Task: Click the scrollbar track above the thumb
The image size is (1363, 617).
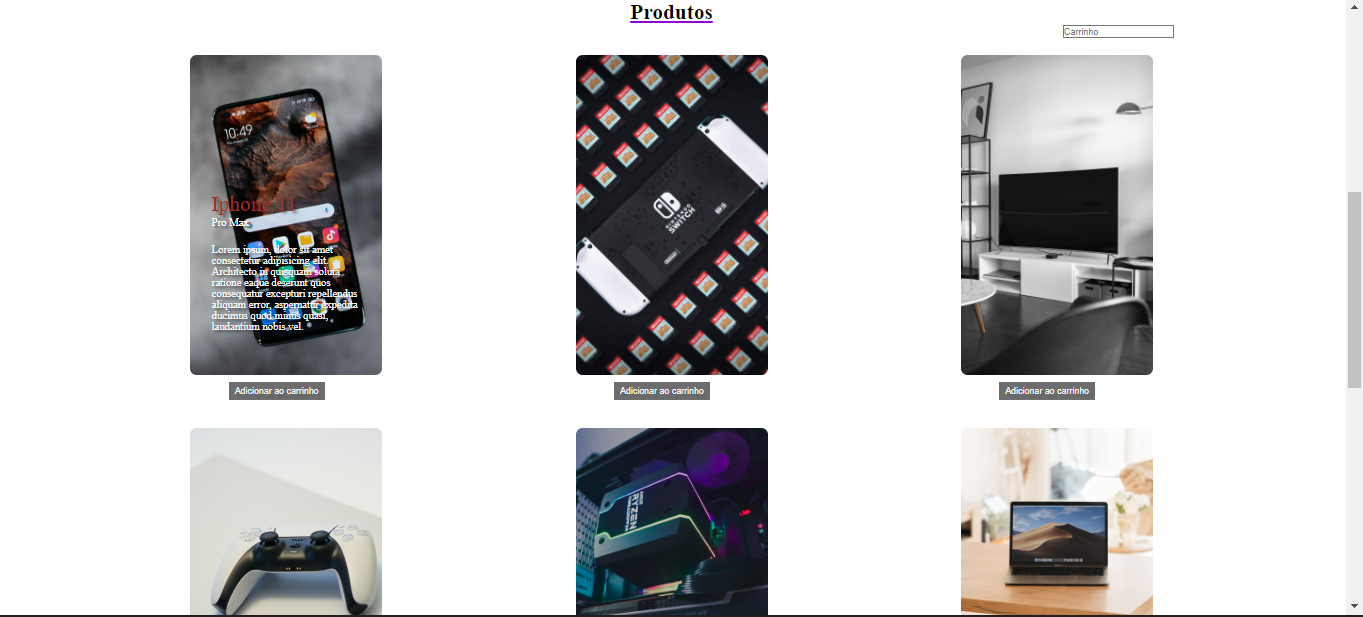Action: [1355, 102]
